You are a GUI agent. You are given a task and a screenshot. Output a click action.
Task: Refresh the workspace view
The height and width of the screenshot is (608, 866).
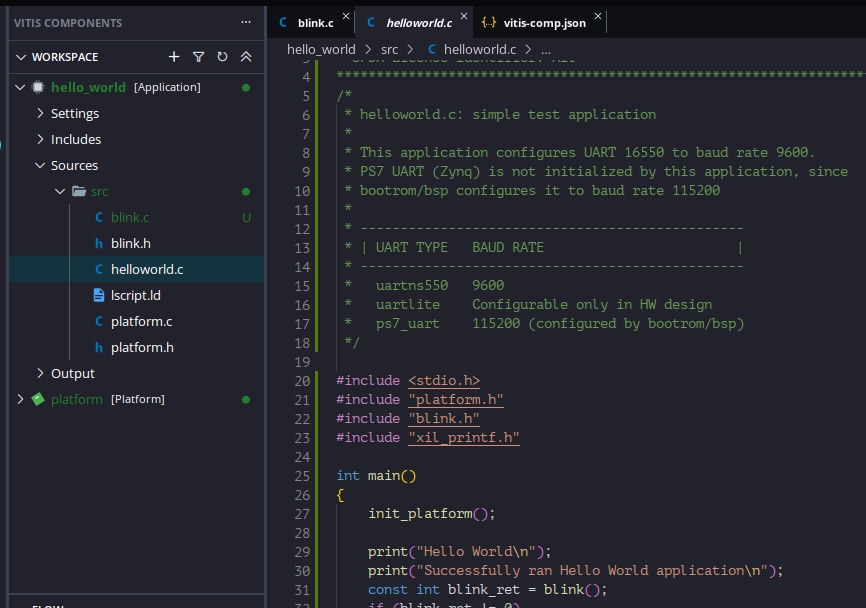tap(222, 57)
